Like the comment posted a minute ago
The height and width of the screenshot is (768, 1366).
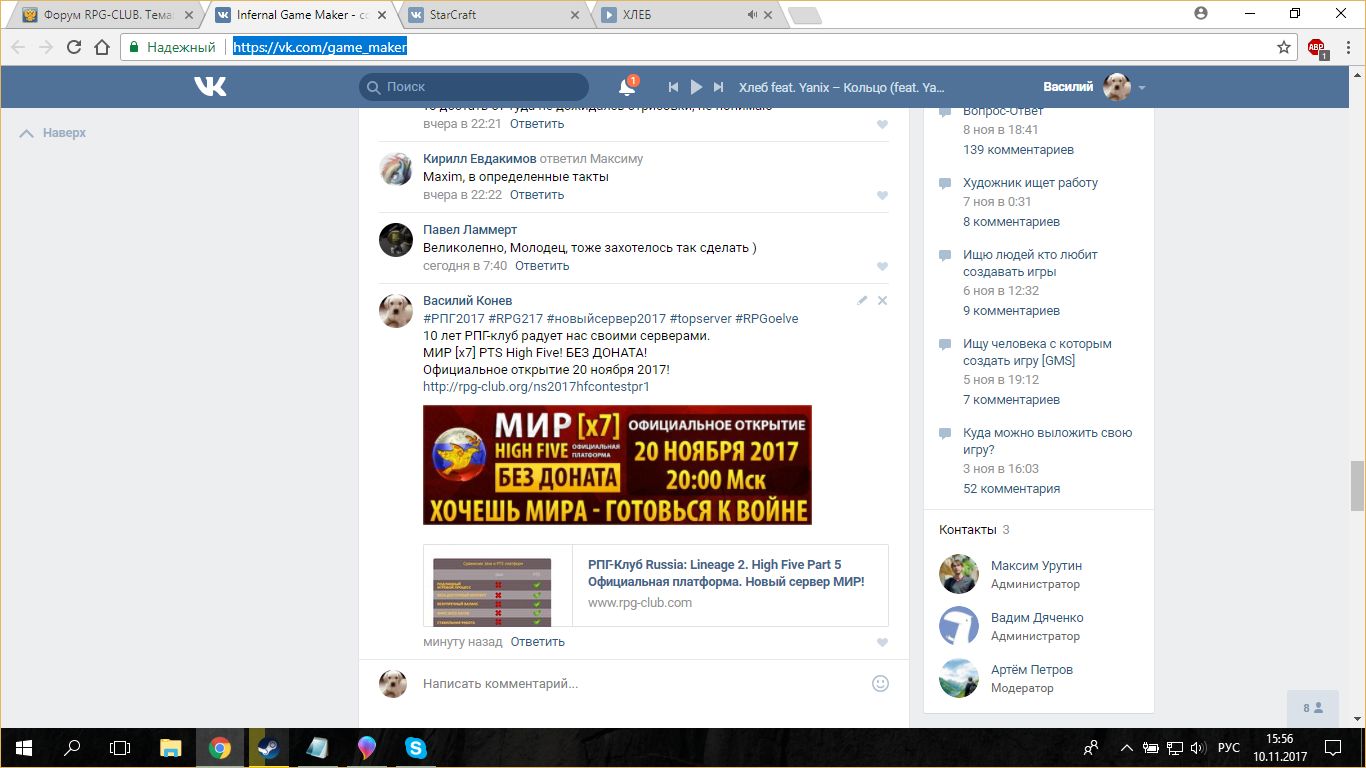(x=882, y=643)
